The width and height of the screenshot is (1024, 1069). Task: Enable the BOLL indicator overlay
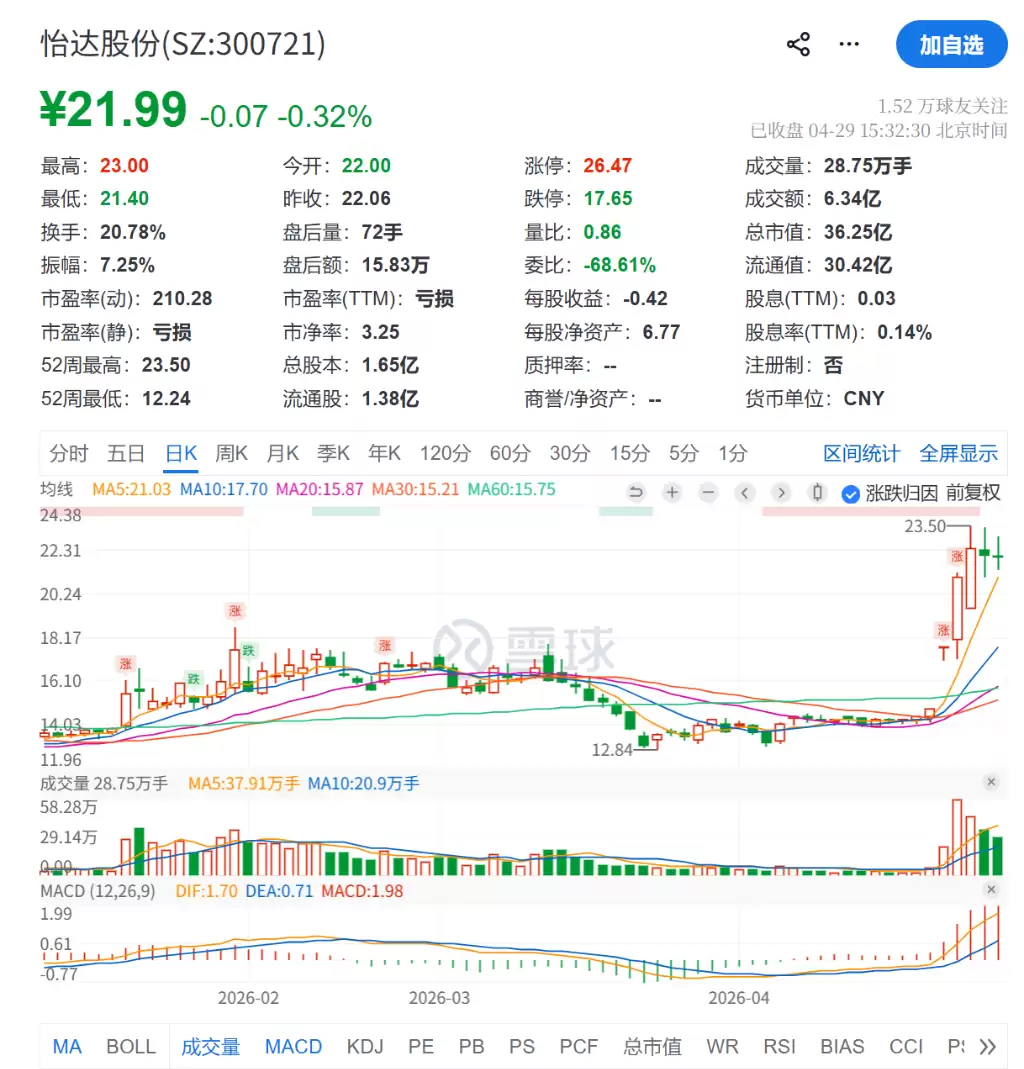[x=131, y=1047]
